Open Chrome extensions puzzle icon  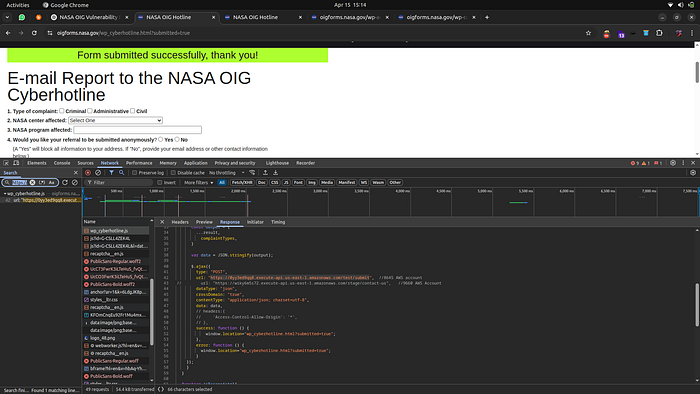click(659, 33)
